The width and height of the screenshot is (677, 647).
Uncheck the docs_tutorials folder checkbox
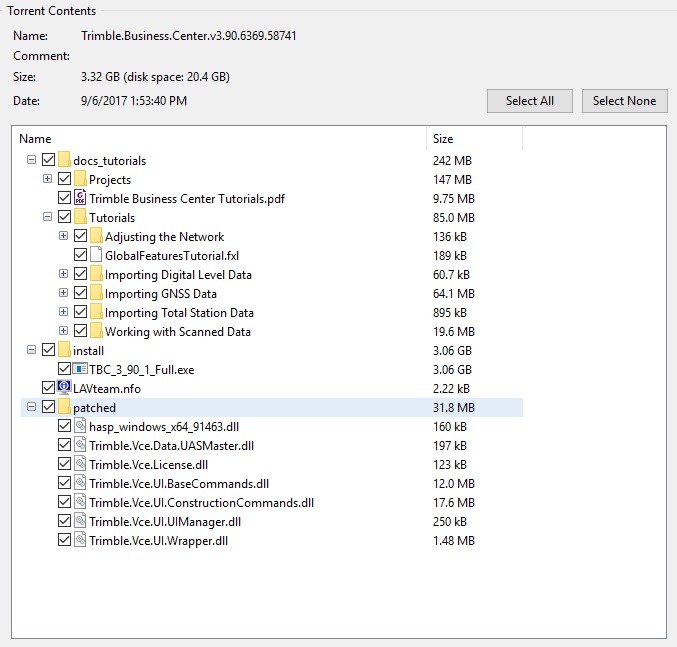click(x=48, y=160)
